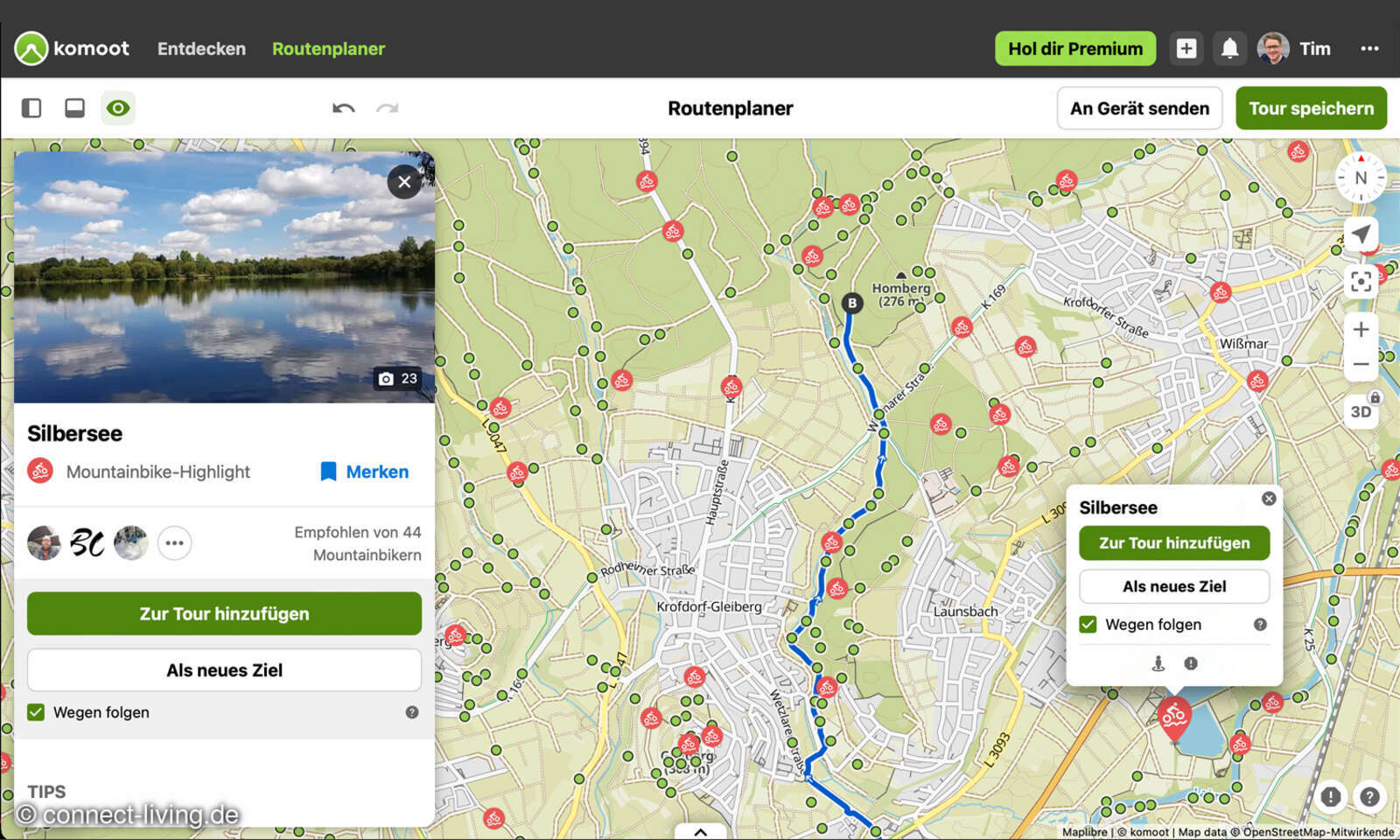Click the Street View figure in Silbersee popup
Screen dimensions: 1400x840
1157,663
